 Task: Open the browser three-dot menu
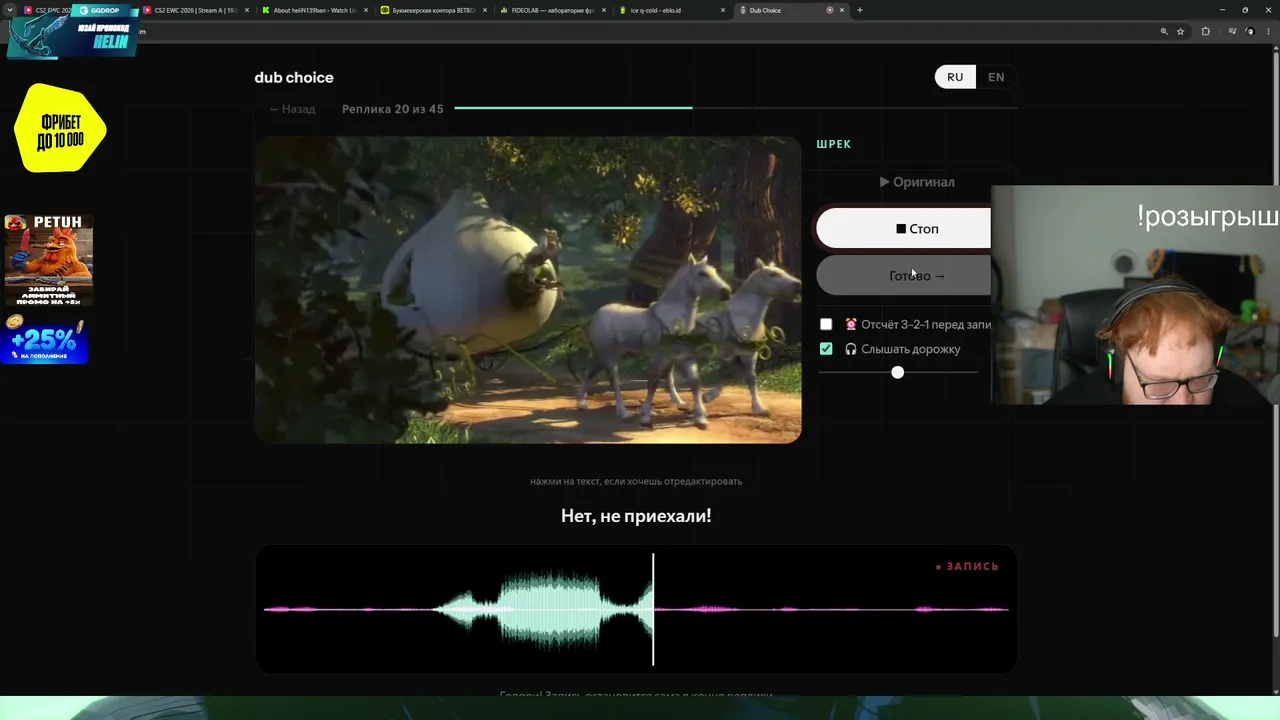1268,31
